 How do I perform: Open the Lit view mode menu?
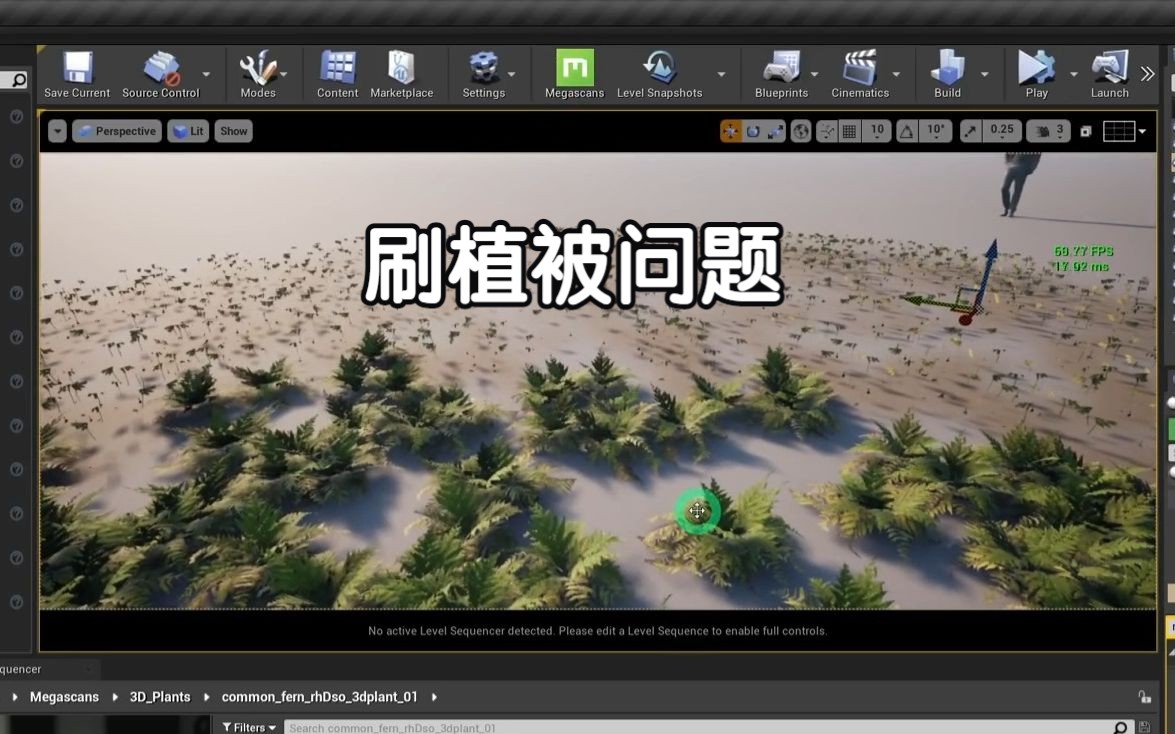187,131
